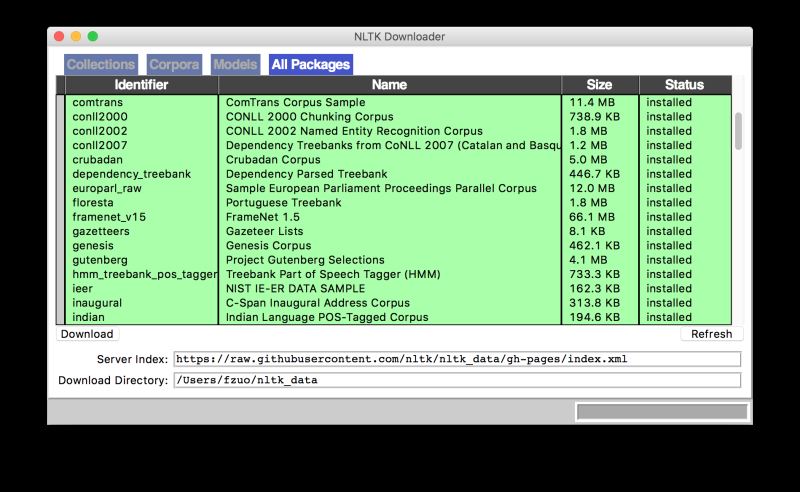Select the floresta identifier
The height and width of the screenshot is (492, 800).
pyautogui.click(x=93, y=203)
